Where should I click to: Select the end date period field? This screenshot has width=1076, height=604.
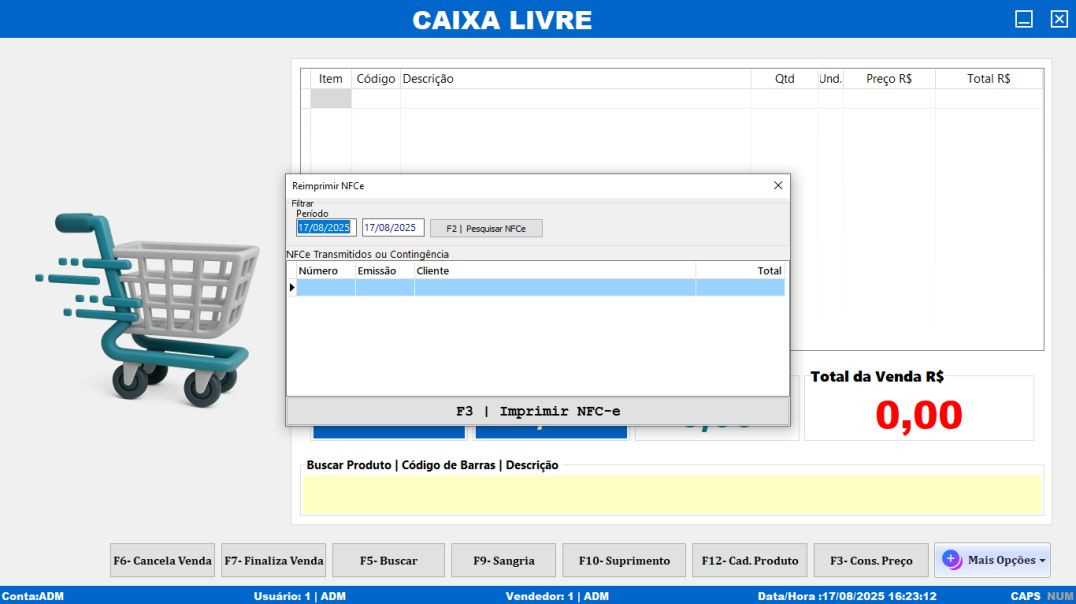point(393,228)
